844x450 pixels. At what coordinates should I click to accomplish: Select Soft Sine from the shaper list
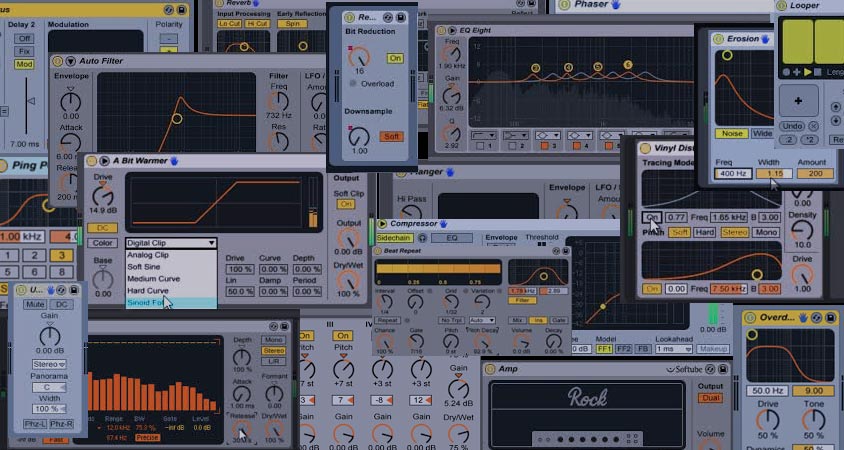(171, 266)
